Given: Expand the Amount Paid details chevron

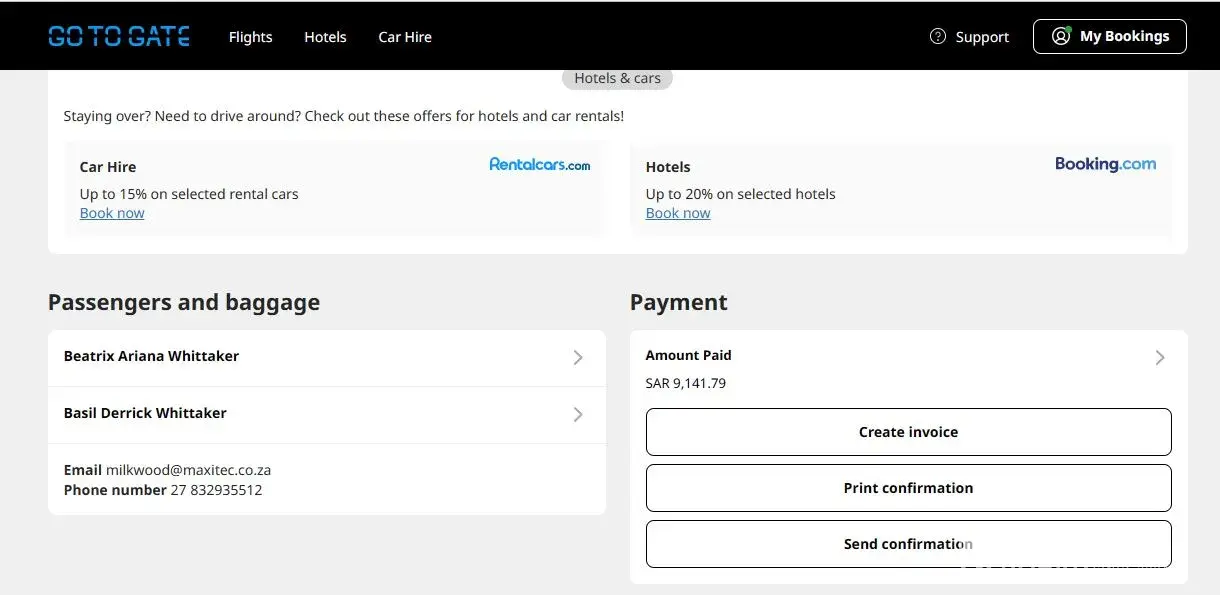Looking at the screenshot, I should [x=1160, y=357].
